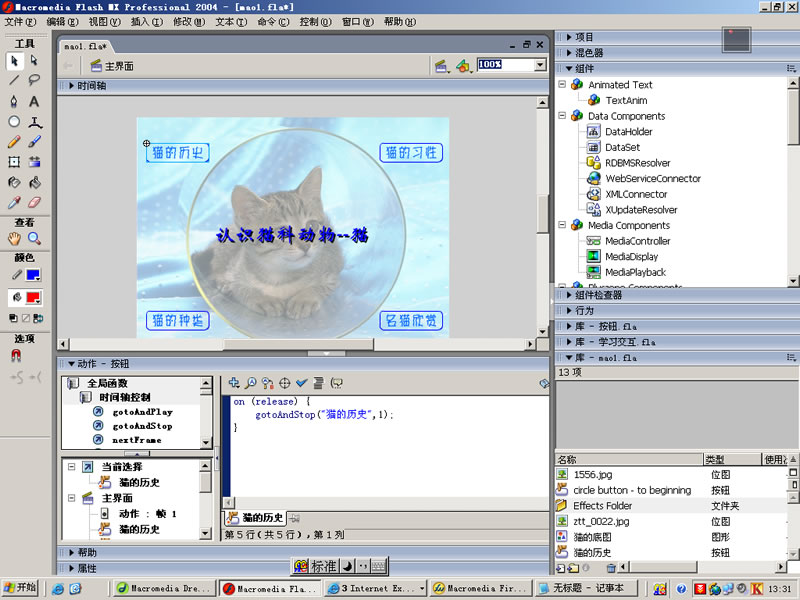Viewport: 800px width, 600px height.
Task: Collapse the 当前选择 tree node
Action: [x=72, y=467]
